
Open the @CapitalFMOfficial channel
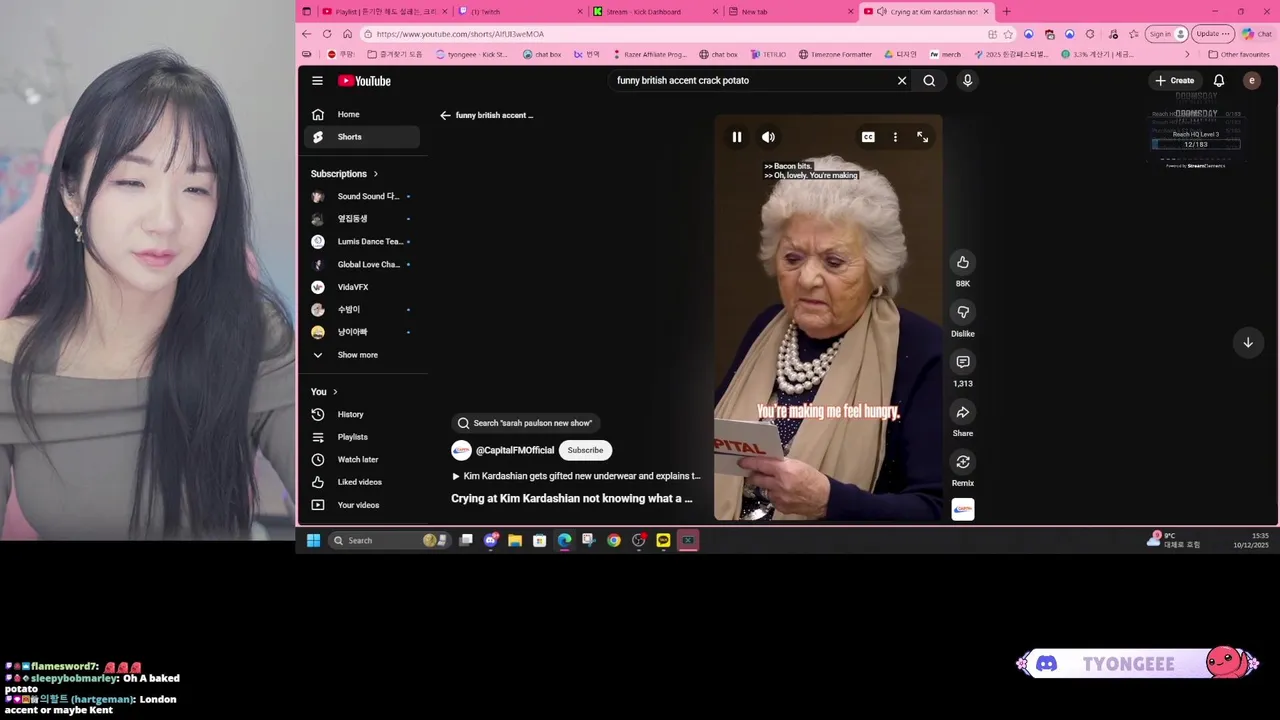[515, 450]
